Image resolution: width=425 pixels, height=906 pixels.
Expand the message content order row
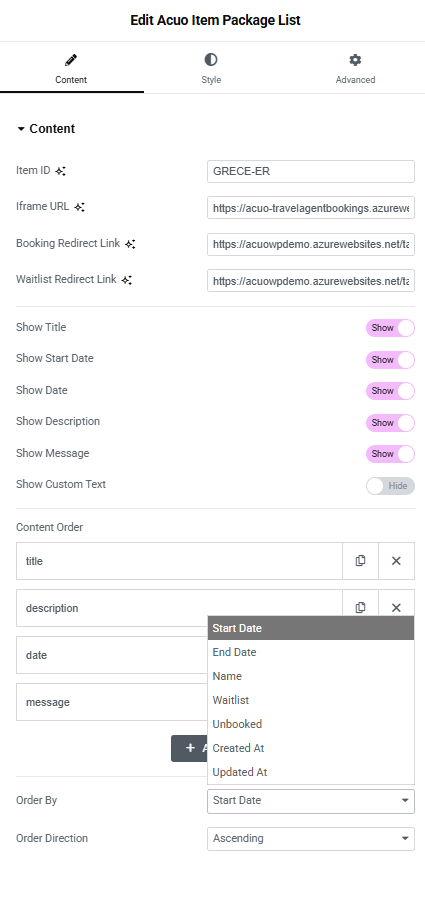click(112, 702)
